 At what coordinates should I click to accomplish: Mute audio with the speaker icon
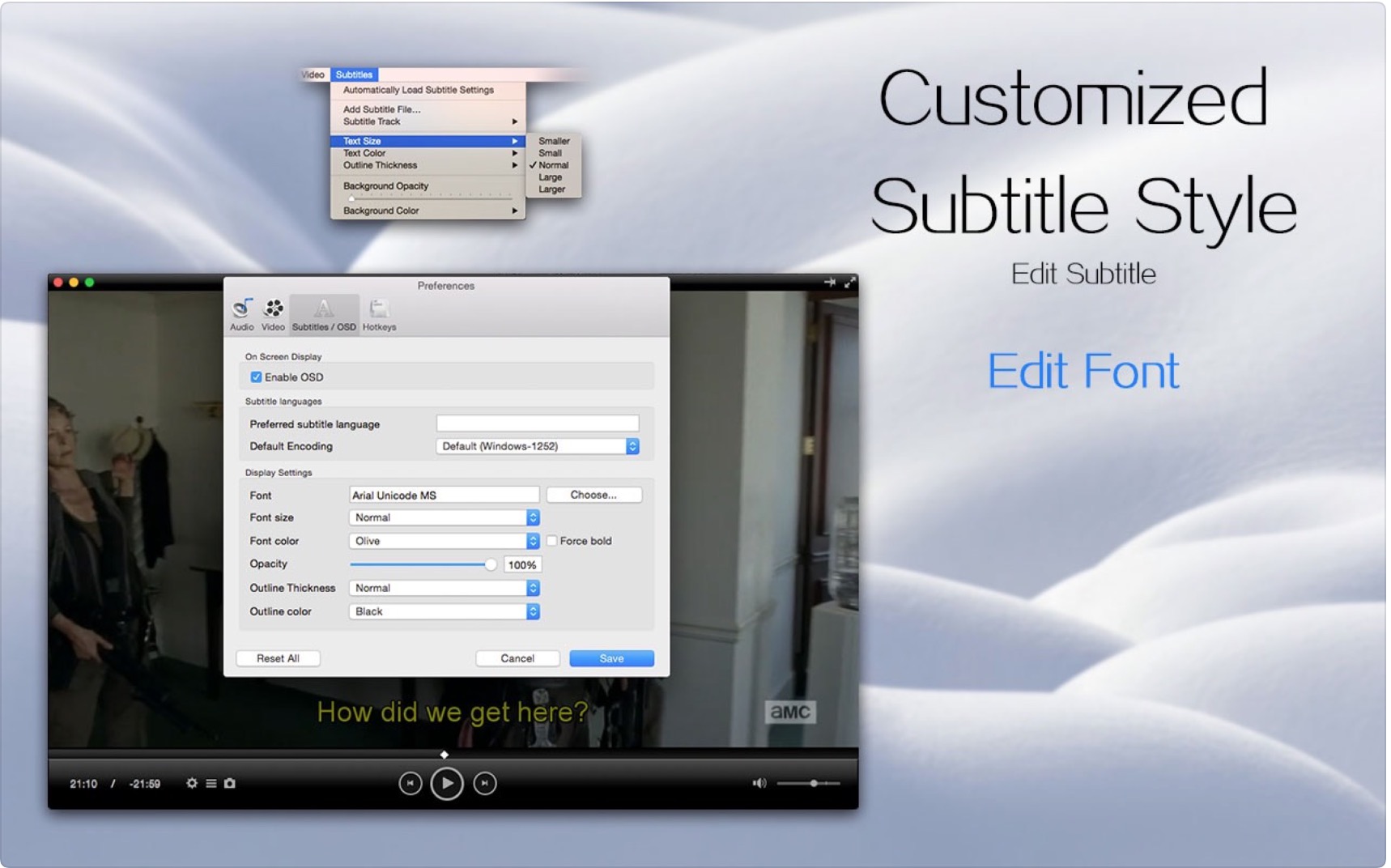(759, 783)
